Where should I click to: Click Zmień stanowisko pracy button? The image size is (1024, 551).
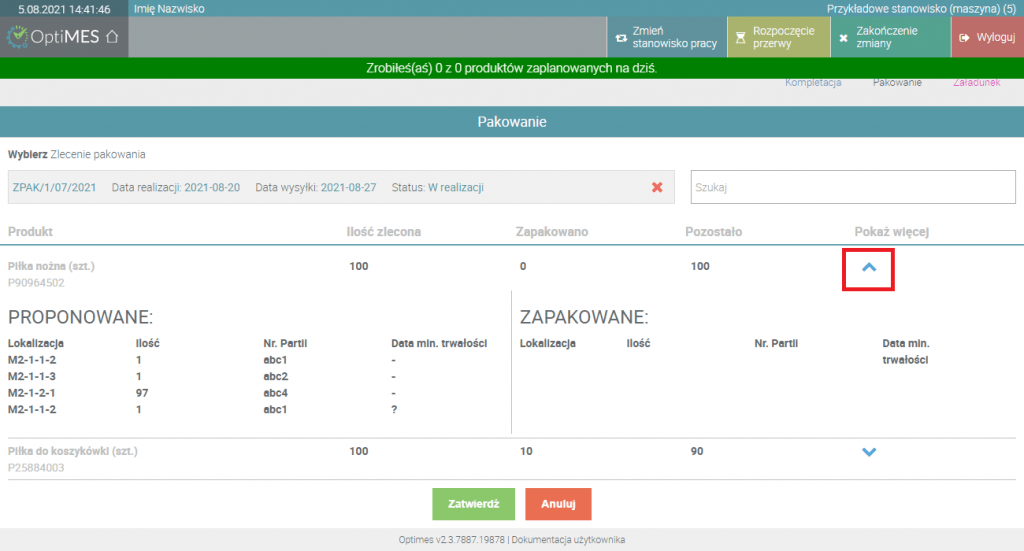click(x=667, y=37)
